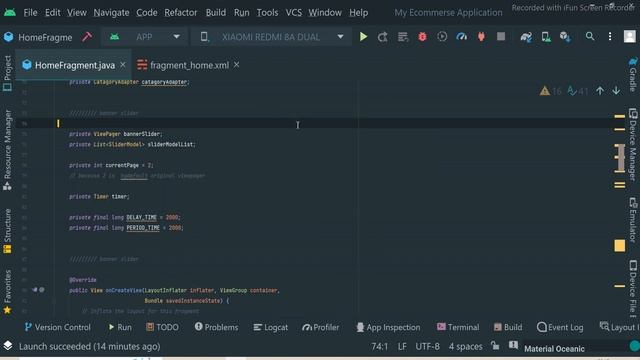Open the Window menu
The height and width of the screenshot is (360, 640).
pyautogui.click(x=325, y=13)
